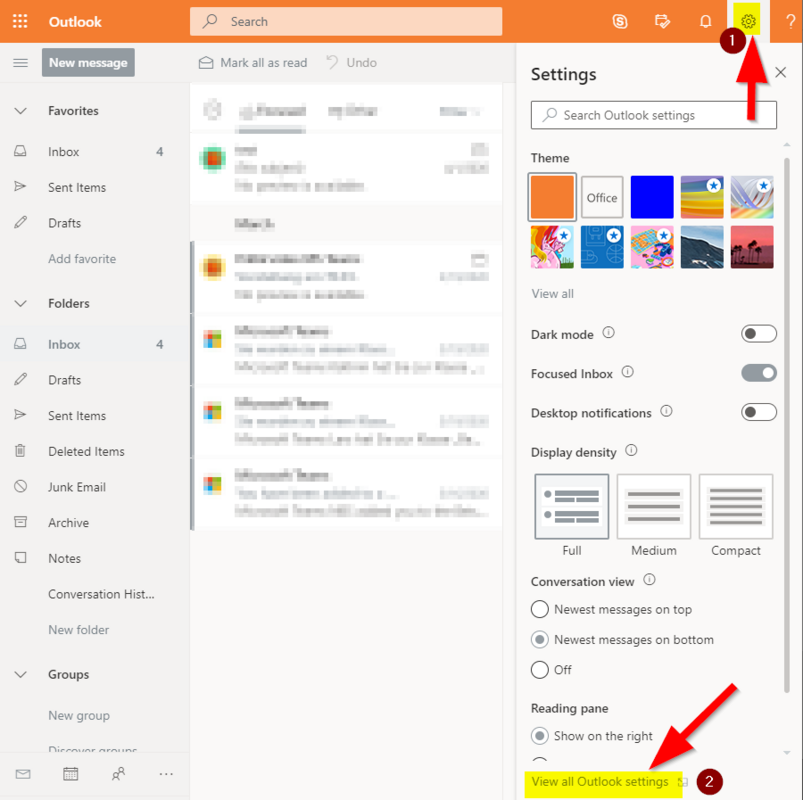The height and width of the screenshot is (800, 803).
Task: Select the Off conversation view radio
Action: point(539,669)
